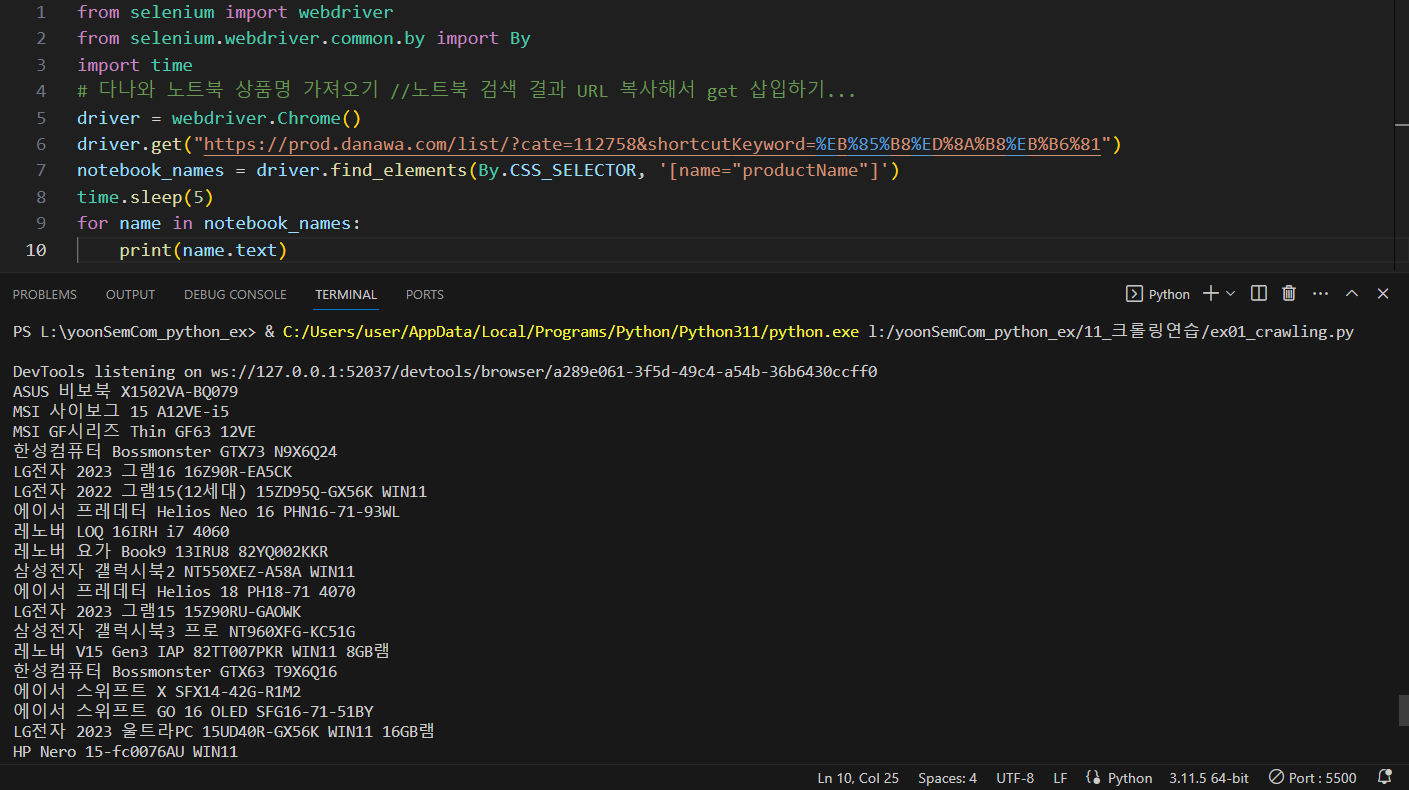1409x790 pixels.
Task: Click '삼성전자 갤럭시북3 프로 NT960XFG-KC51G' line
Action: (184, 632)
